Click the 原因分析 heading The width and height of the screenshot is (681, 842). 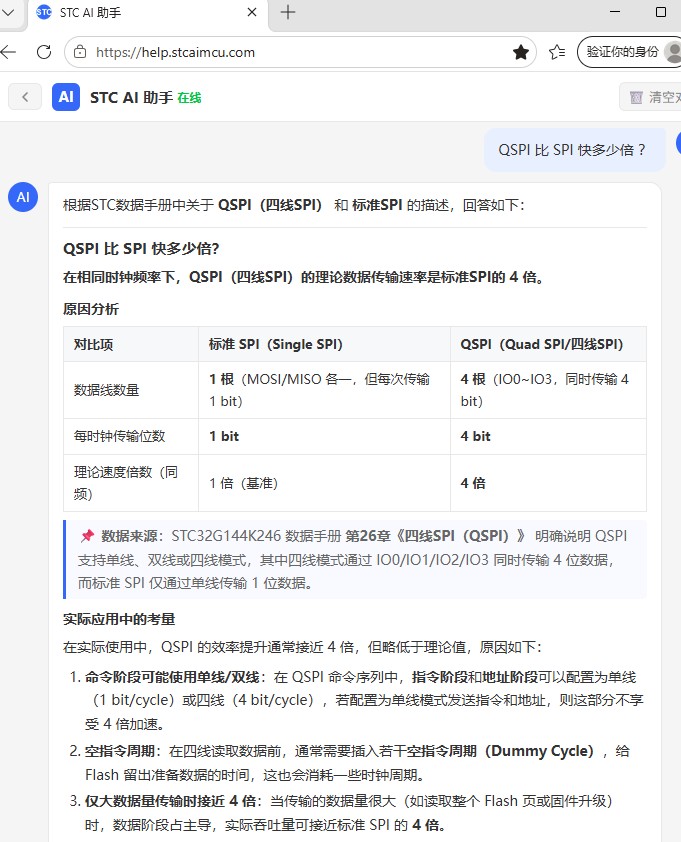(x=91, y=309)
